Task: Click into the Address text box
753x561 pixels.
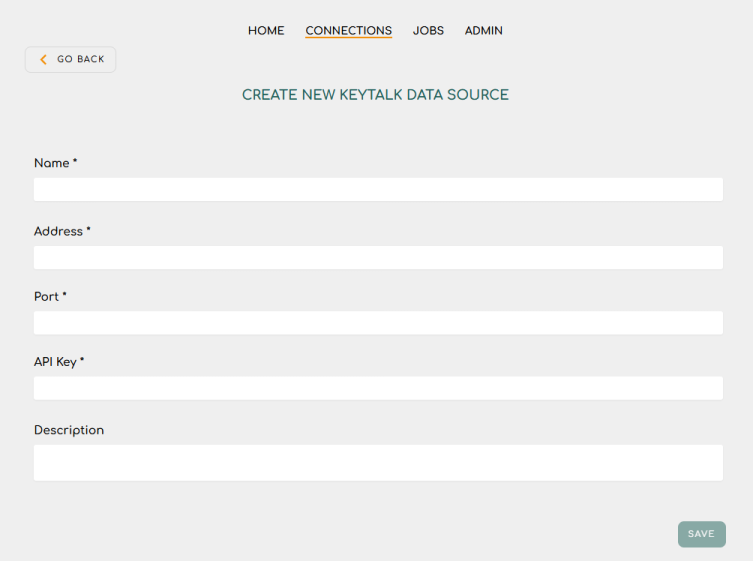Action: pyautogui.click(x=378, y=258)
